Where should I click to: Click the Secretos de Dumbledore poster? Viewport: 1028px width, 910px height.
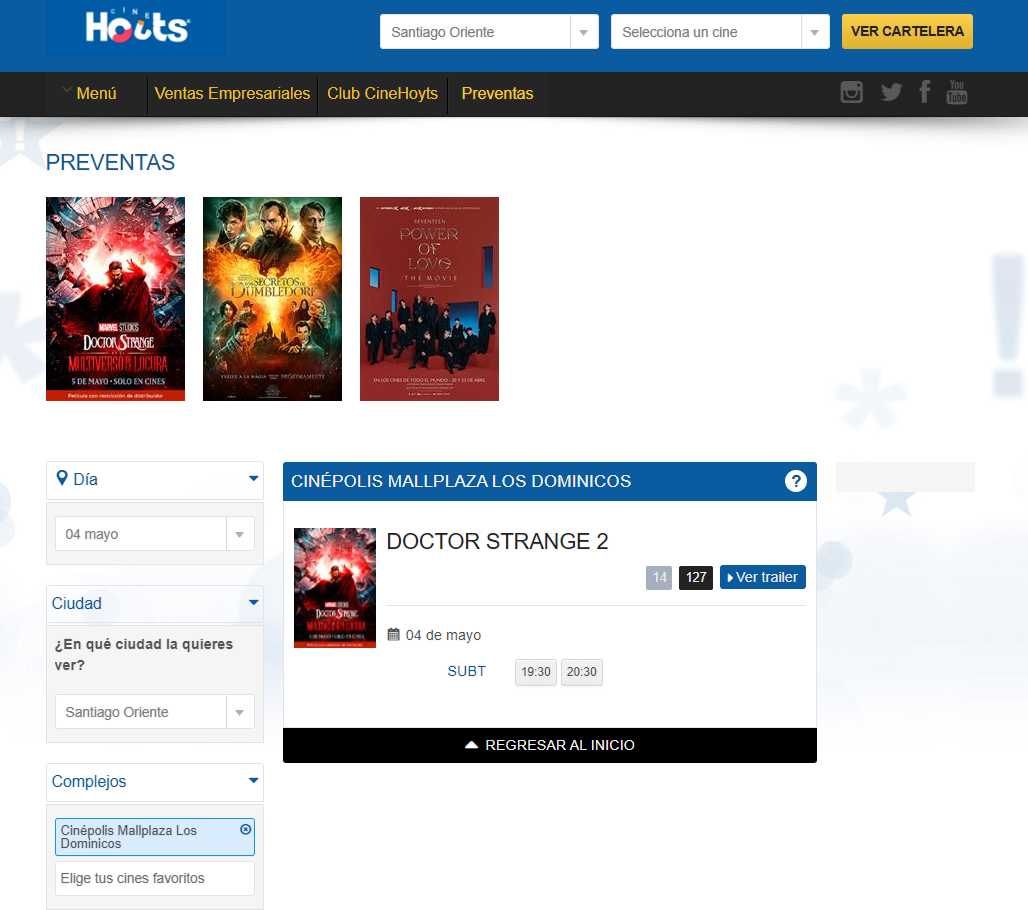272,299
